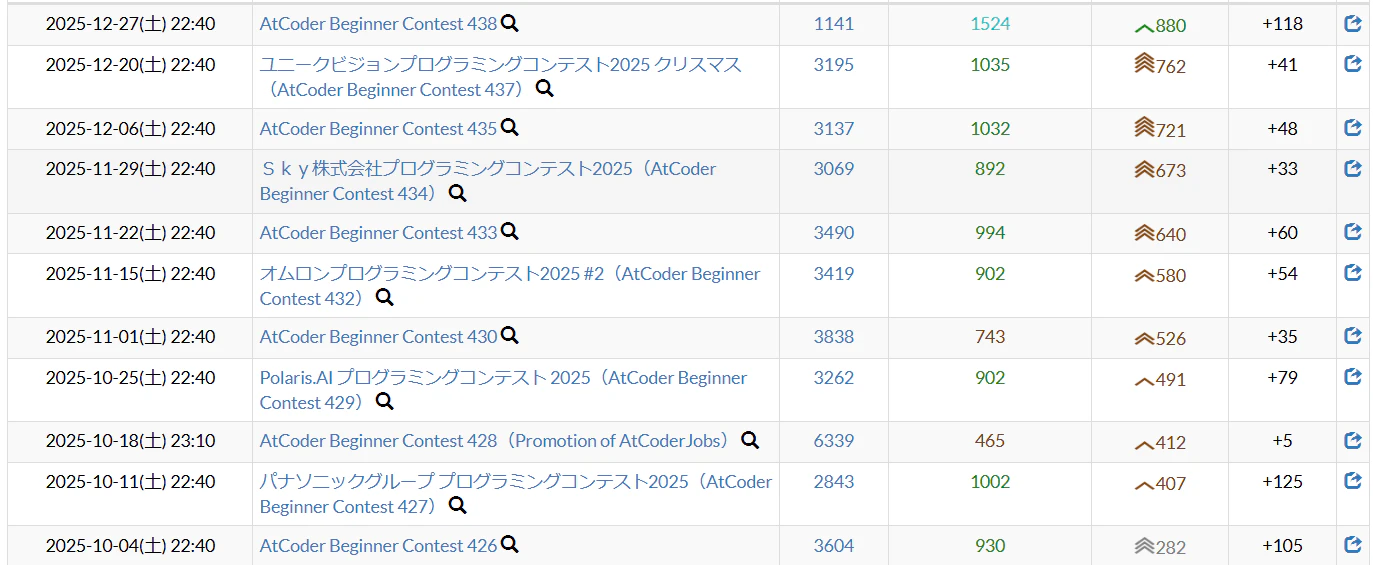Share the result beside +35
Viewport: 1373px width, 565px height.
point(1353,336)
